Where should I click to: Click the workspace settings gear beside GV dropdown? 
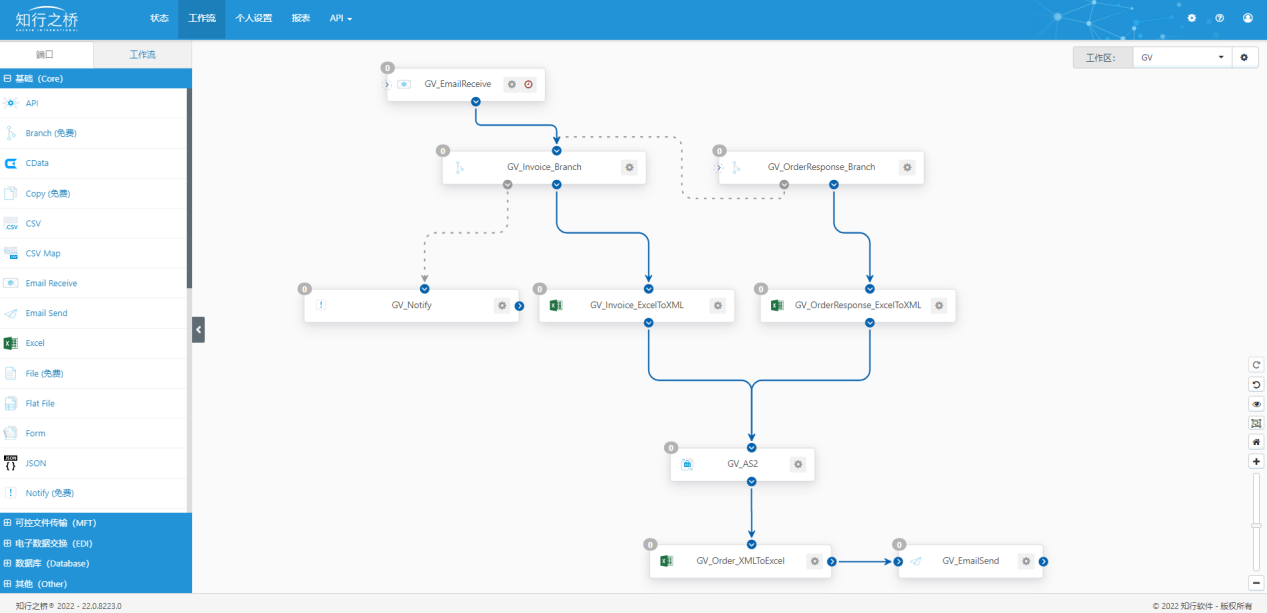1244,58
